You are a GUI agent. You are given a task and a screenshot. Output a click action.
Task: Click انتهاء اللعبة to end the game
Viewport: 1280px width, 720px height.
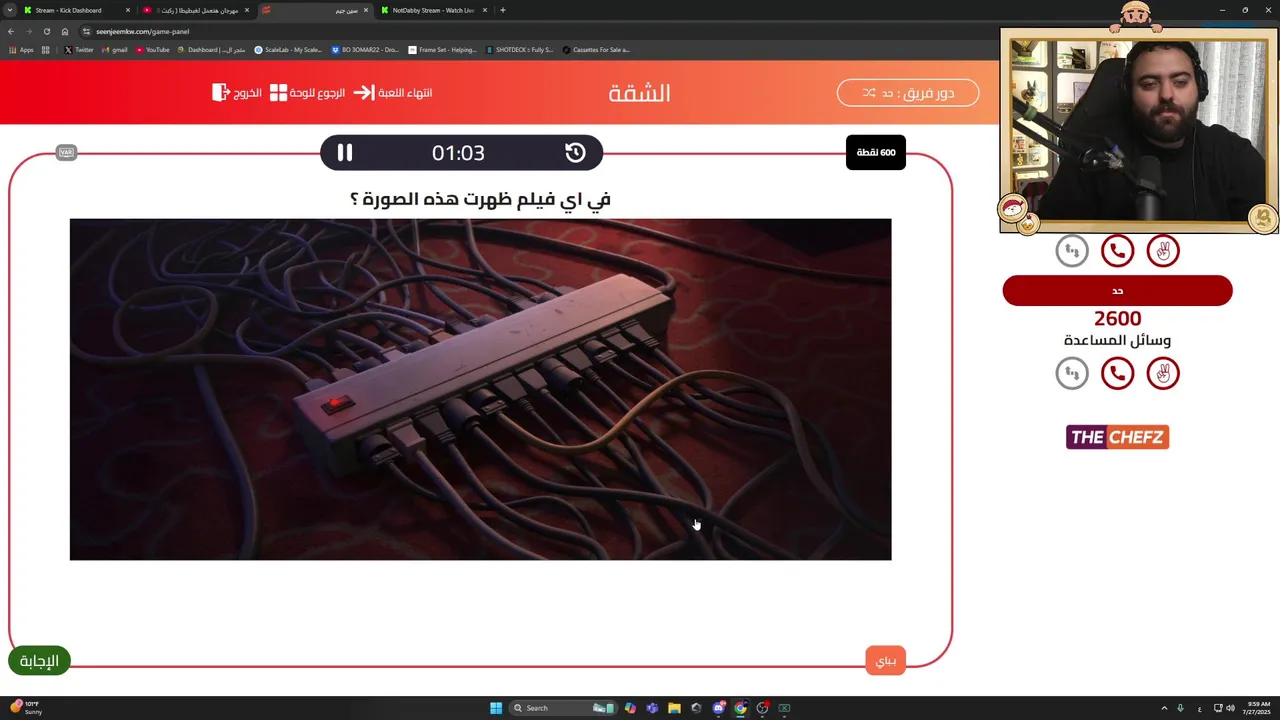pyautogui.click(x=393, y=93)
